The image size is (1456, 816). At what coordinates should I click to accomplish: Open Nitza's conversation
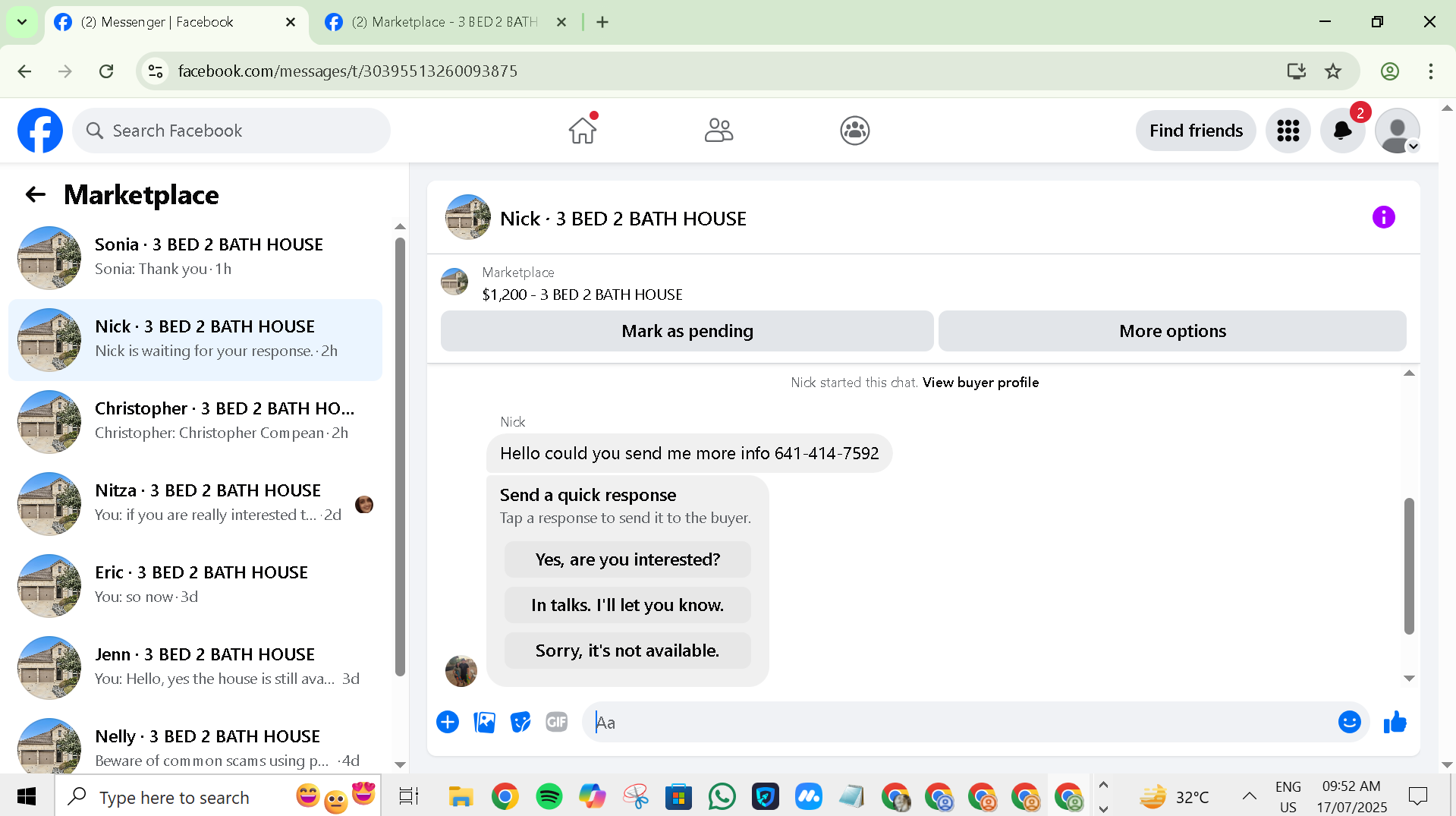point(196,504)
